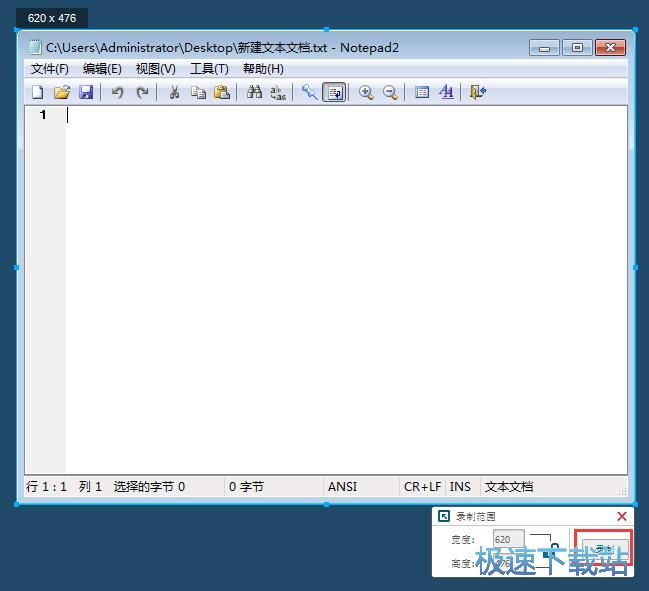Minimize the Notepad2 window

coord(544,48)
